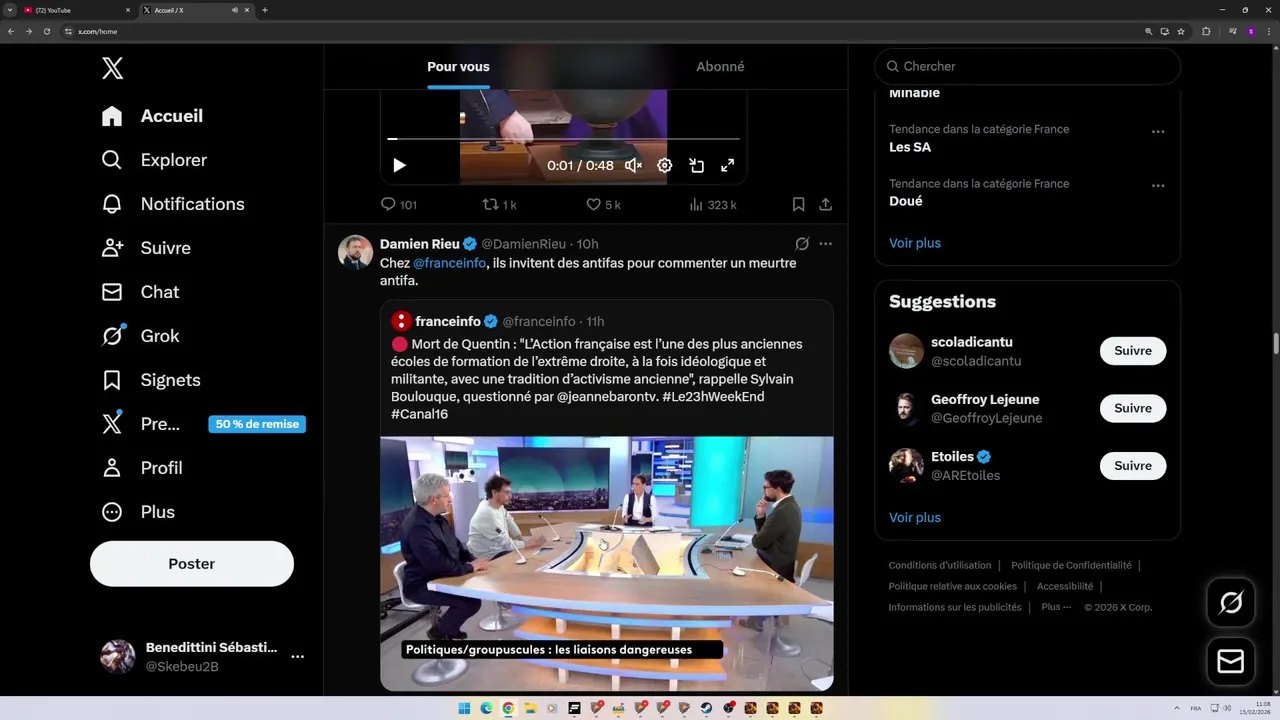1280x720 pixels.
Task: Open more options on Damien Rieu's post
Action: coord(825,244)
